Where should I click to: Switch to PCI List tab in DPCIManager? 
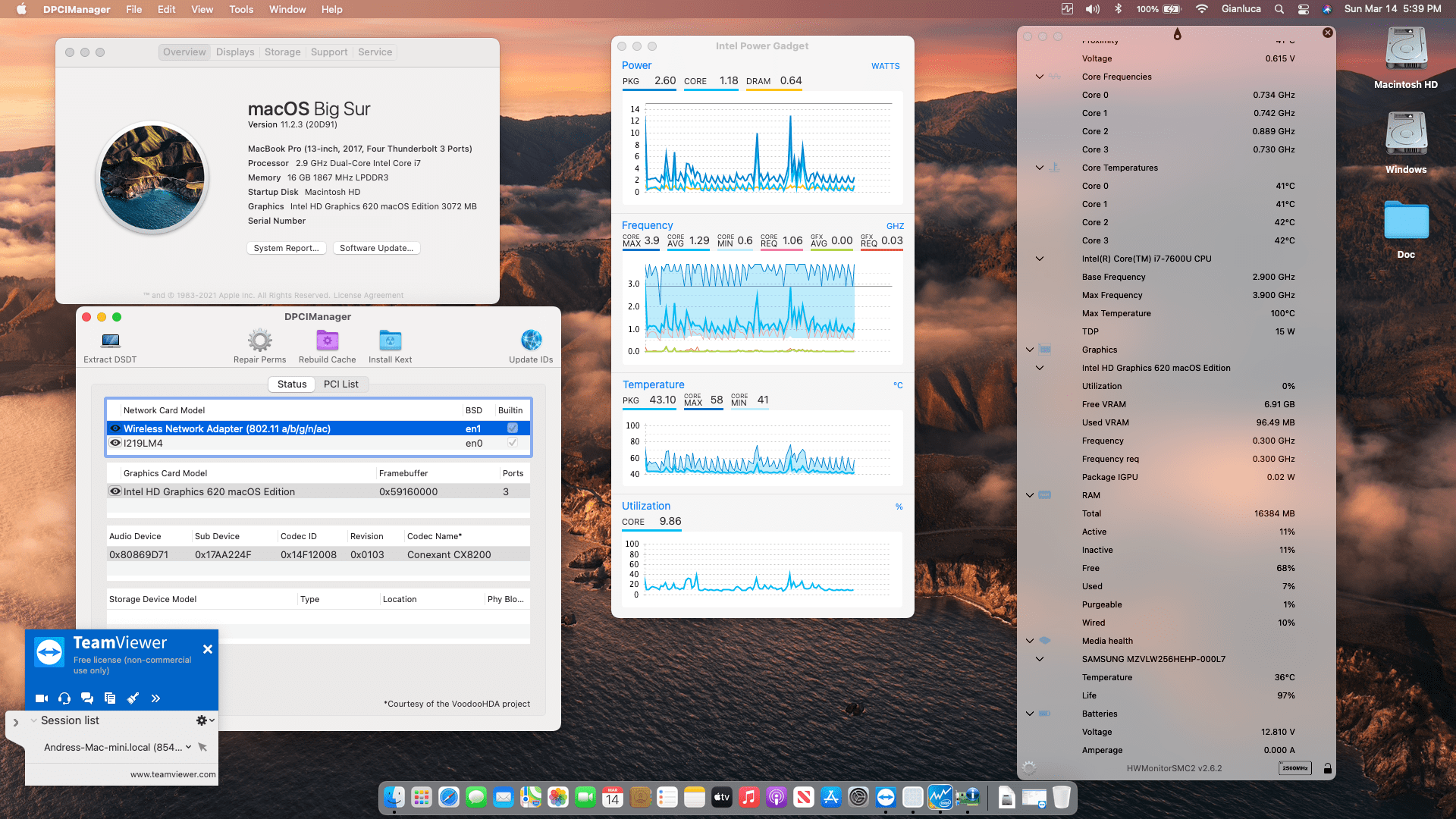tap(340, 384)
